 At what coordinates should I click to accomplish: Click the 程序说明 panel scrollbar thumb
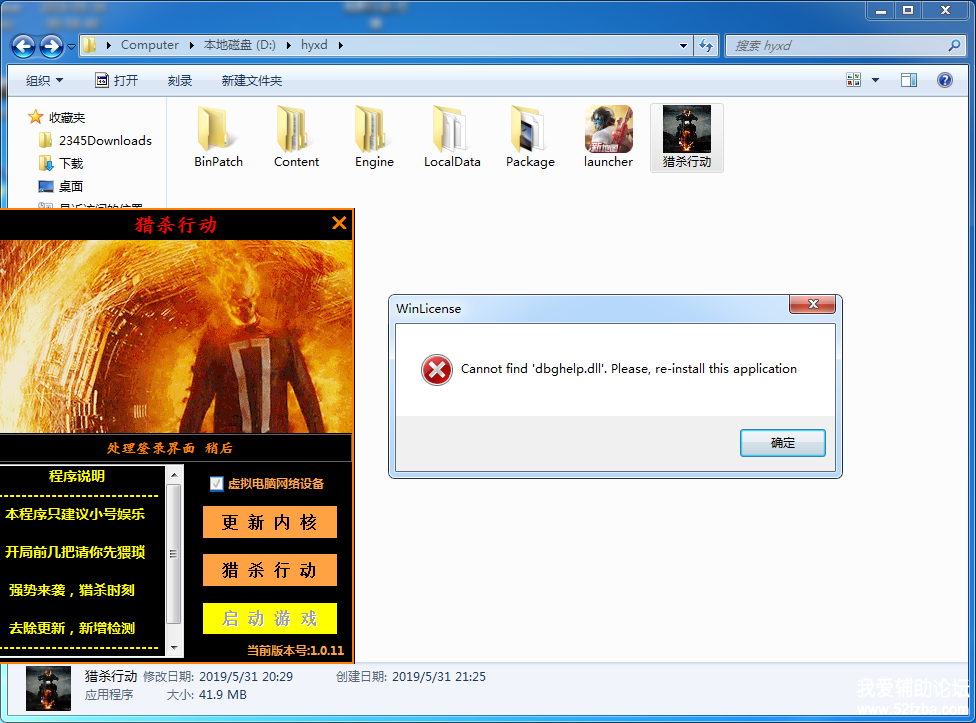174,554
